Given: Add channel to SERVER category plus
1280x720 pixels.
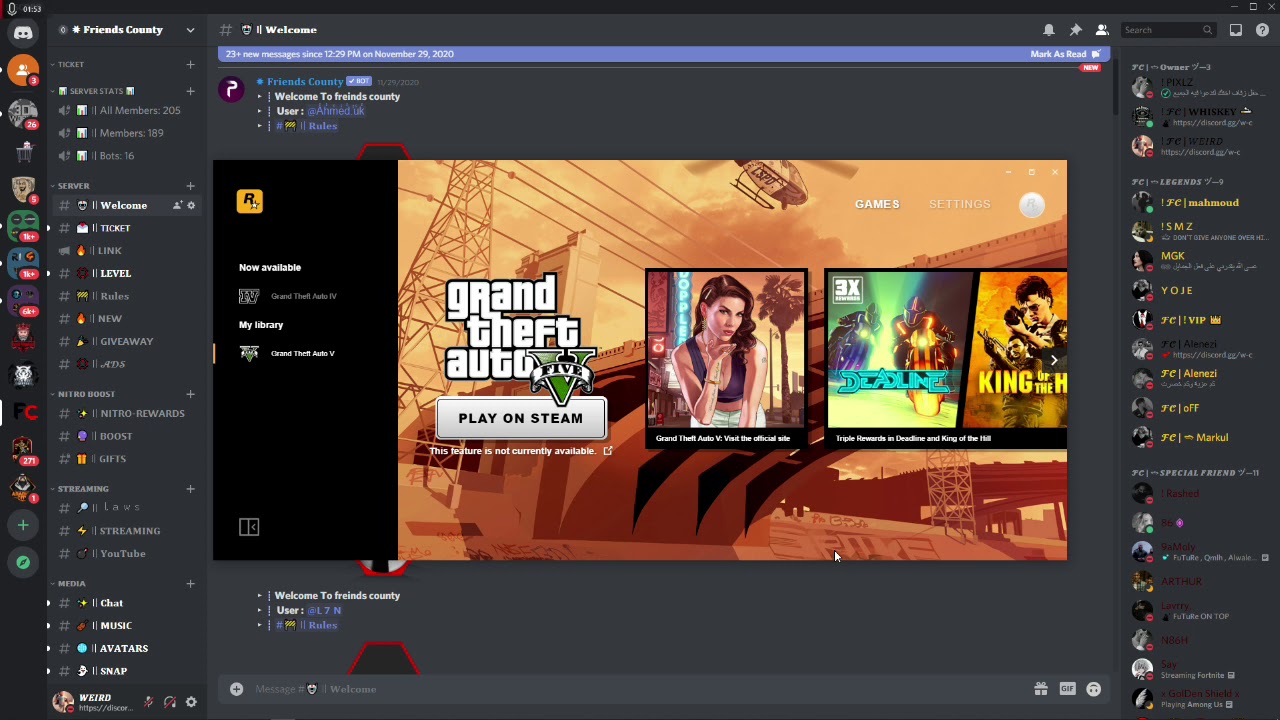Looking at the screenshot, I should click(190, 186).
